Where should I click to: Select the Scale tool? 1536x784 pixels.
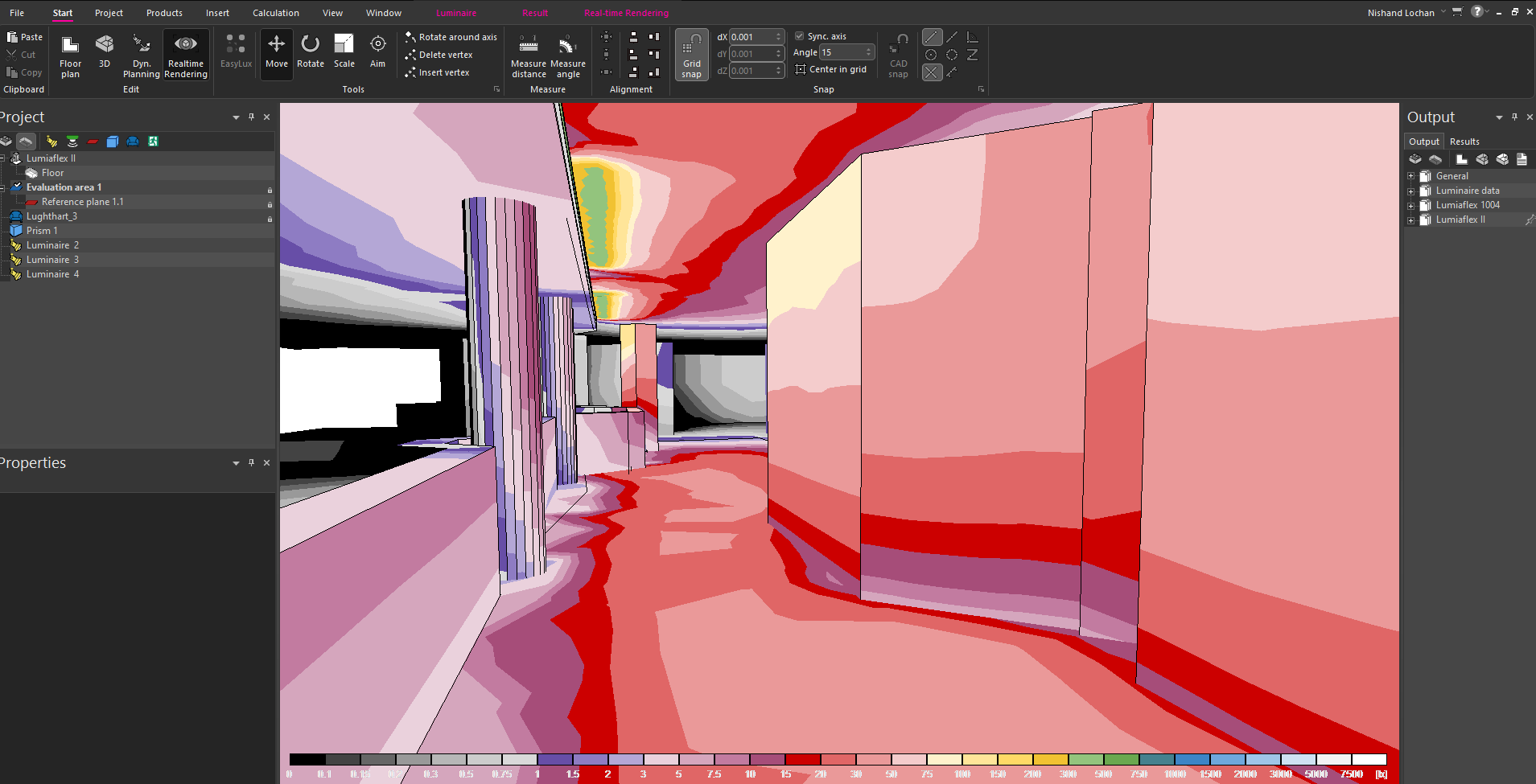tap(344, 52)
